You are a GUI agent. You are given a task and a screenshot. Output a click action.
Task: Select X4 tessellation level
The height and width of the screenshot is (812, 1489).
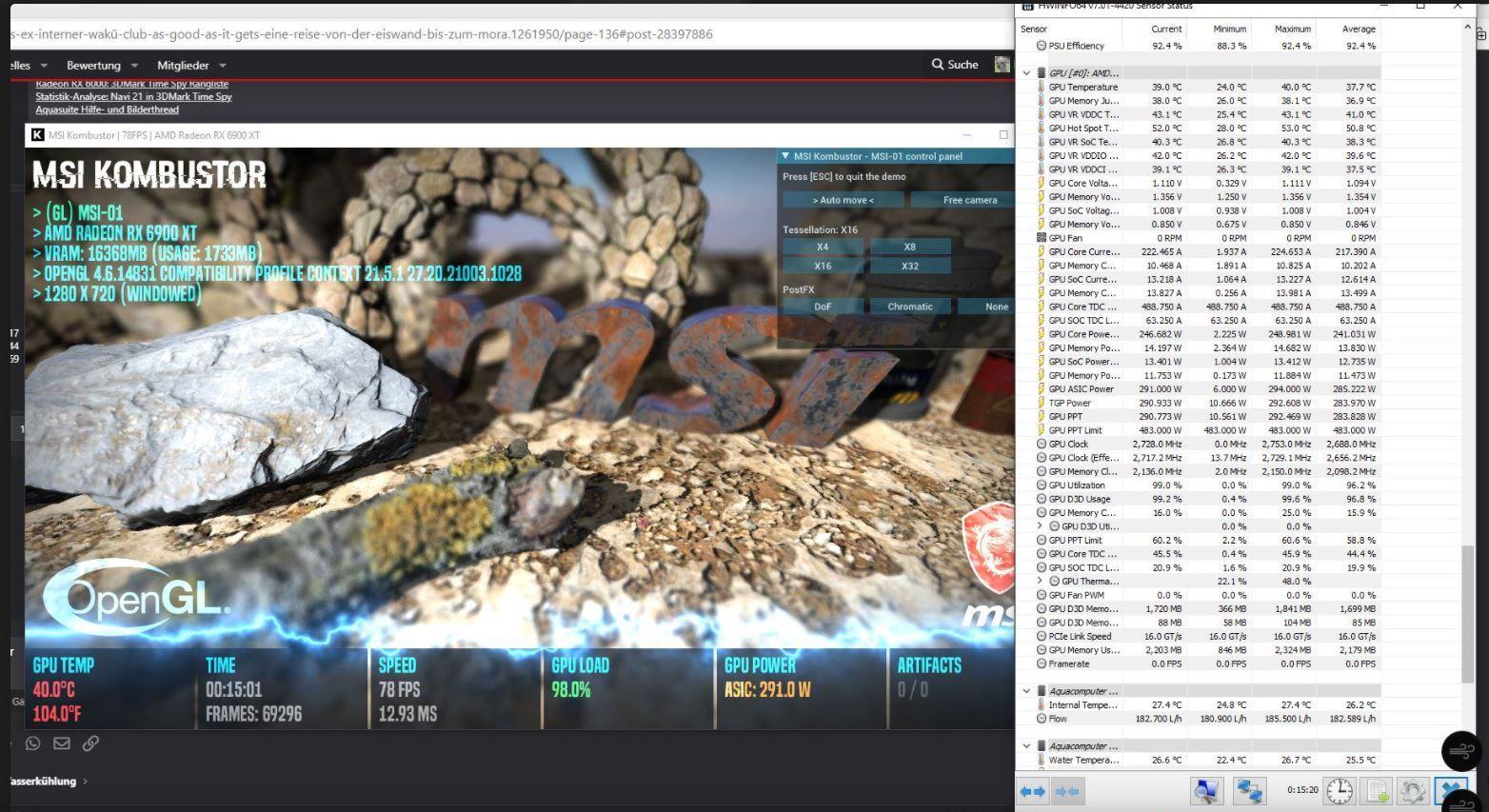tap(823, 247)
